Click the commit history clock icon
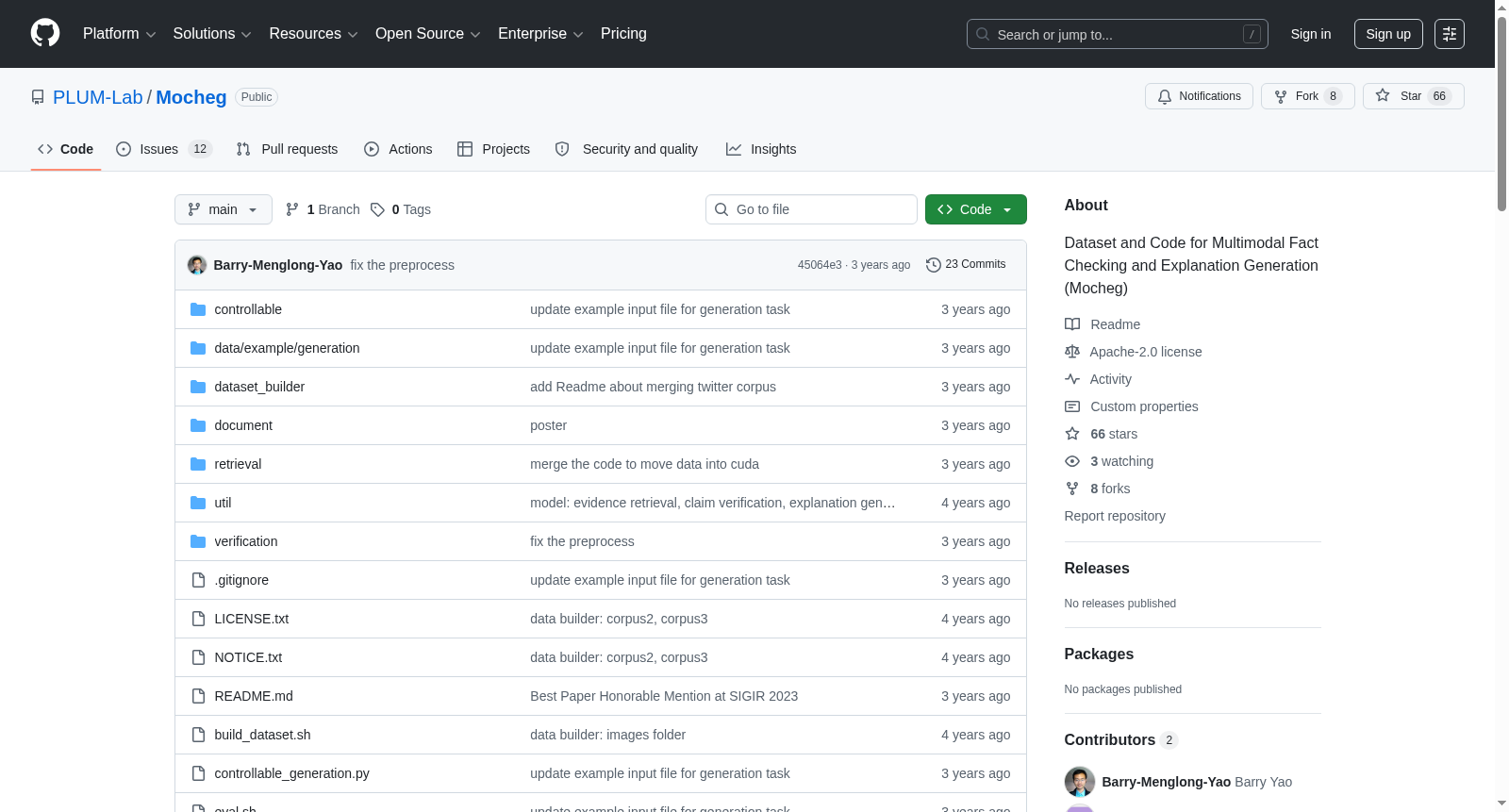The height and width of the screenshot is (812, 1509). coord(934,265)
